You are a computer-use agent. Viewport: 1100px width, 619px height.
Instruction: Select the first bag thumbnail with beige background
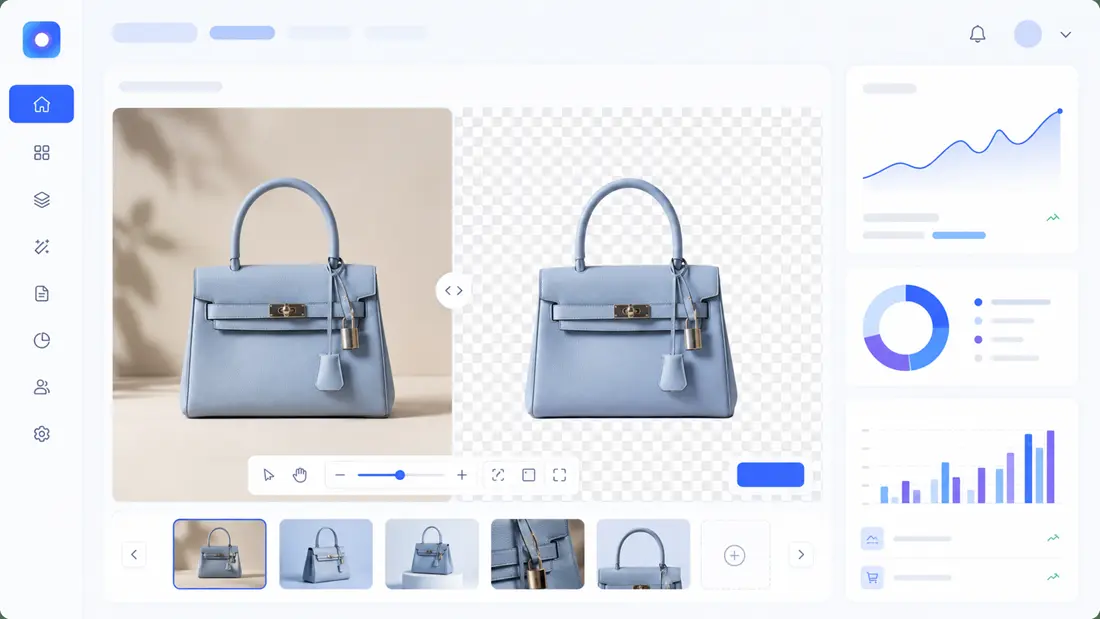coord(220,554)
